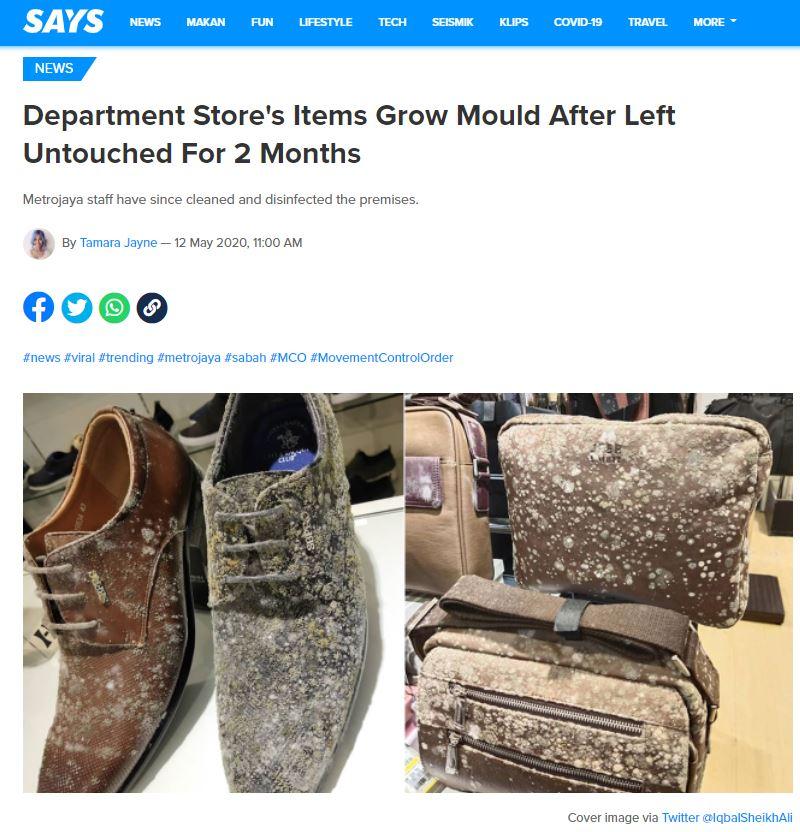800x832 pixels.
Task: Open the NEWS navigation tab
Action: (145, 22)
